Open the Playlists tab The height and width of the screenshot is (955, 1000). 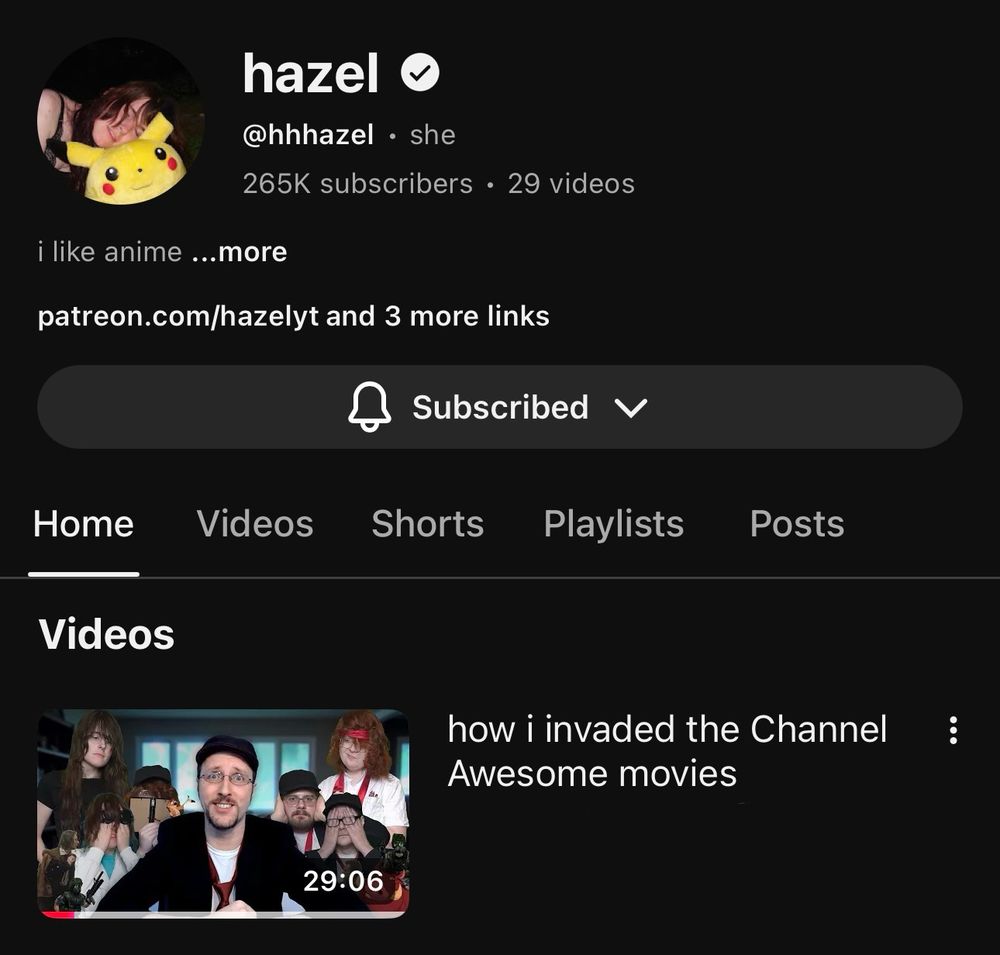pos(614,524)
